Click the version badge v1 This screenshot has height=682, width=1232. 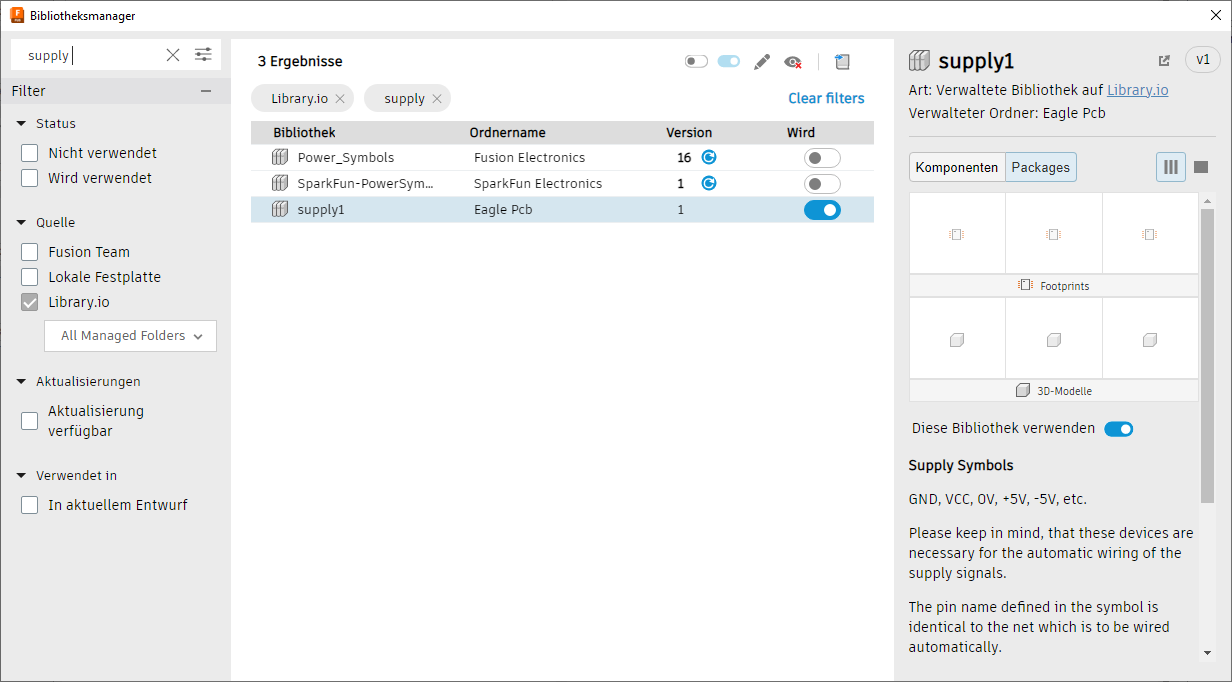tap(1203, 60)
